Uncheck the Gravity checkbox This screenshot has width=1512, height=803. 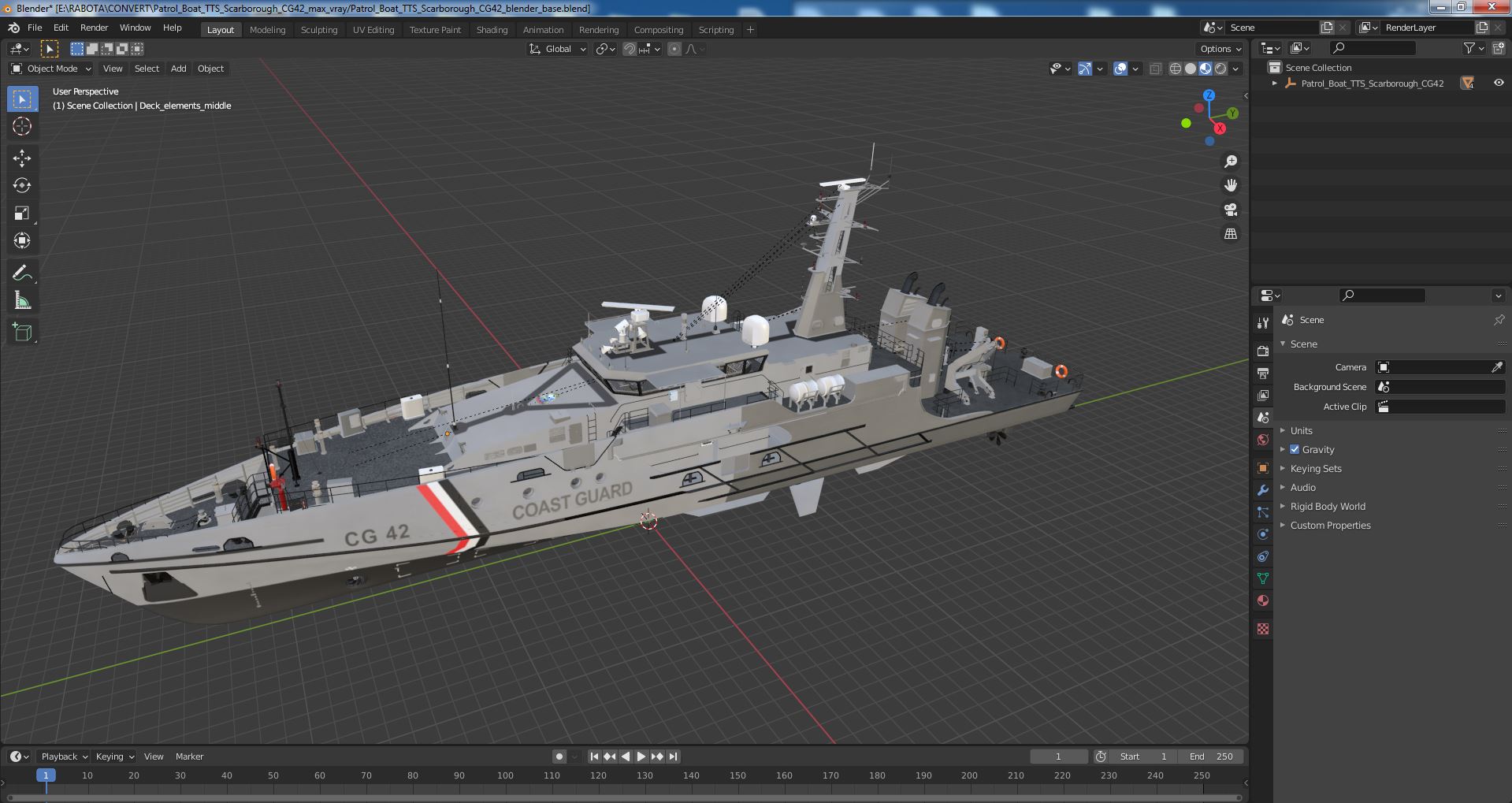point(1295,449)
